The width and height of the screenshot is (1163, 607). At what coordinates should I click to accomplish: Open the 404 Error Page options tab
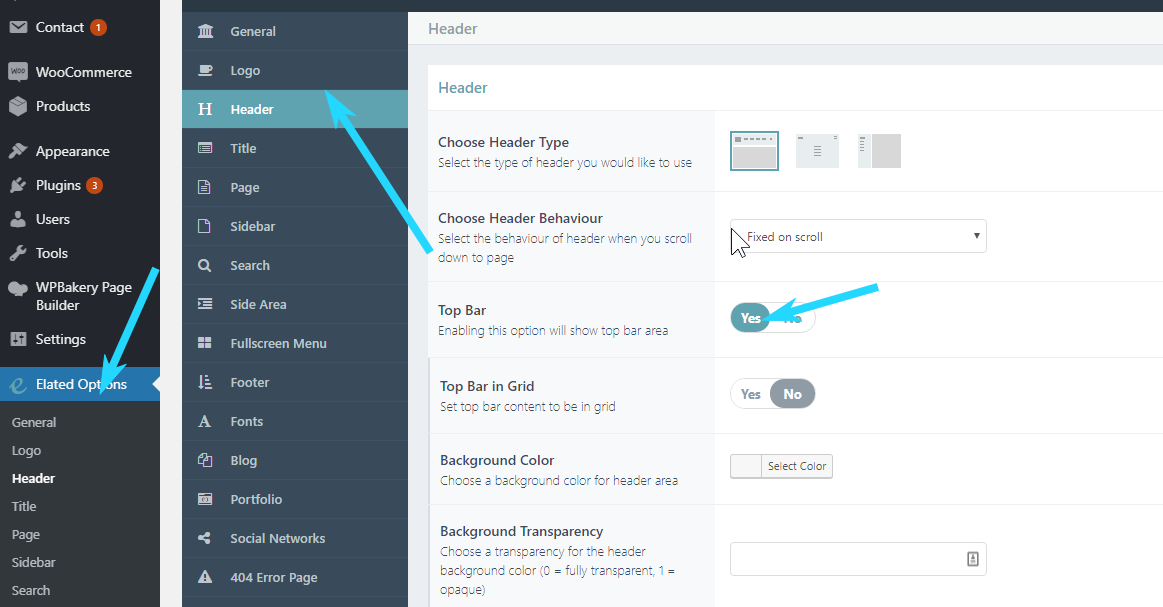pos(294,577)
